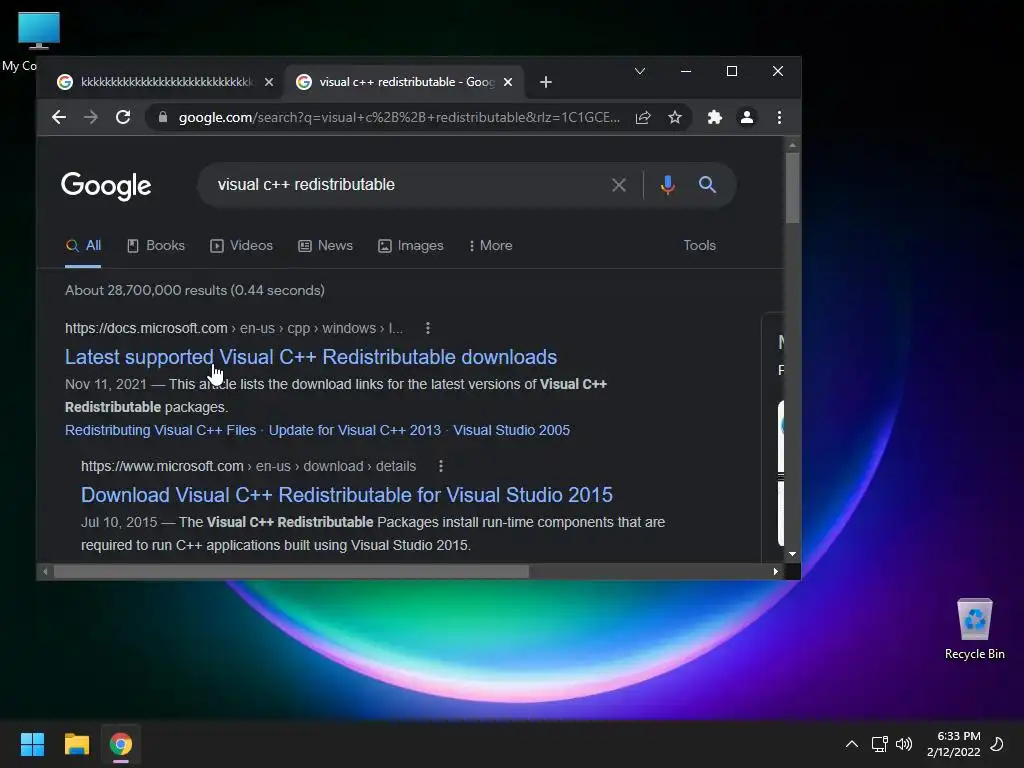Image resolution: width=1024 pixels, height=768 pixels.
Task: Expand the More search categories menu
Action: point(490,246)
